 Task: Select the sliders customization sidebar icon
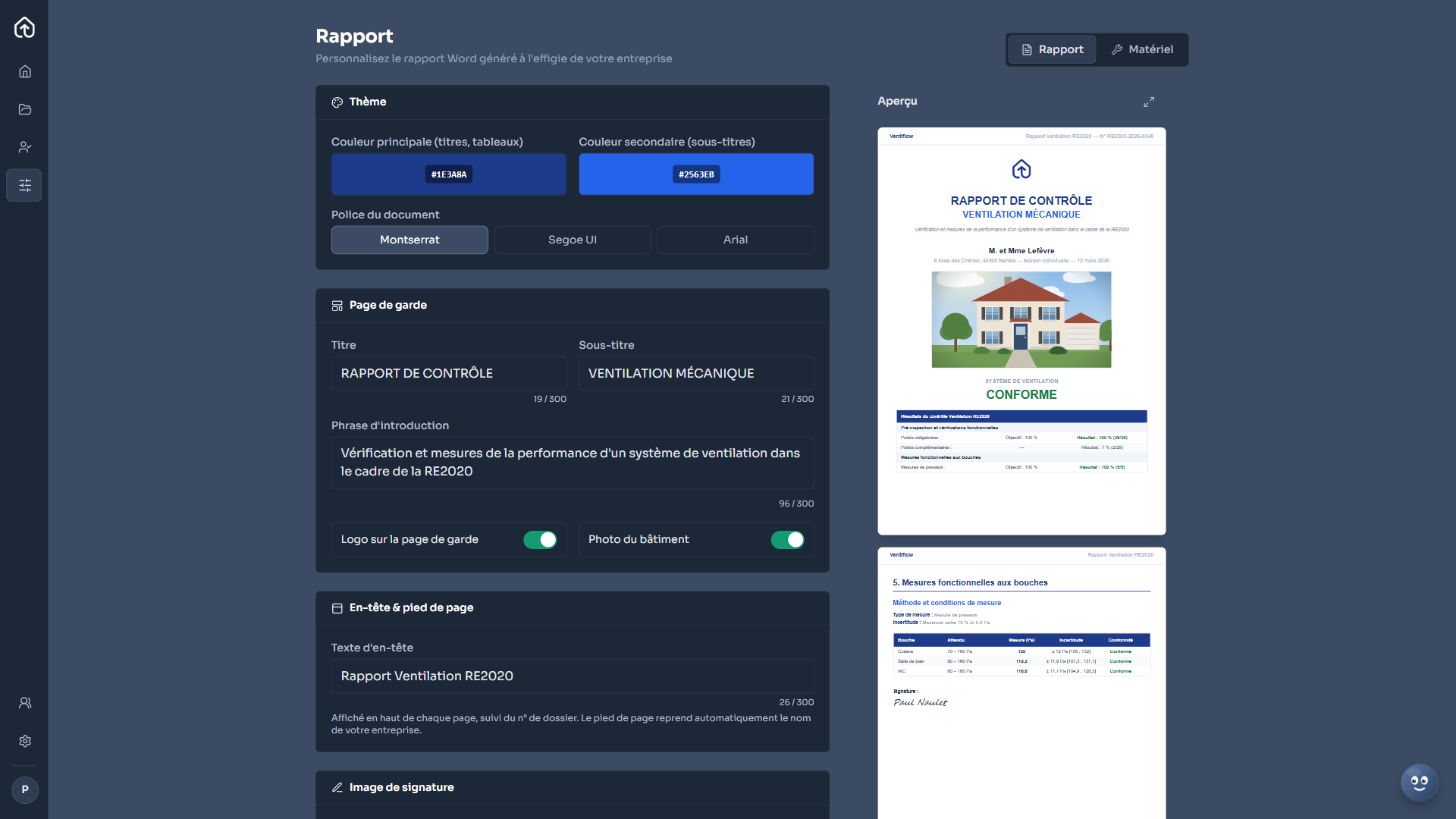25,185
